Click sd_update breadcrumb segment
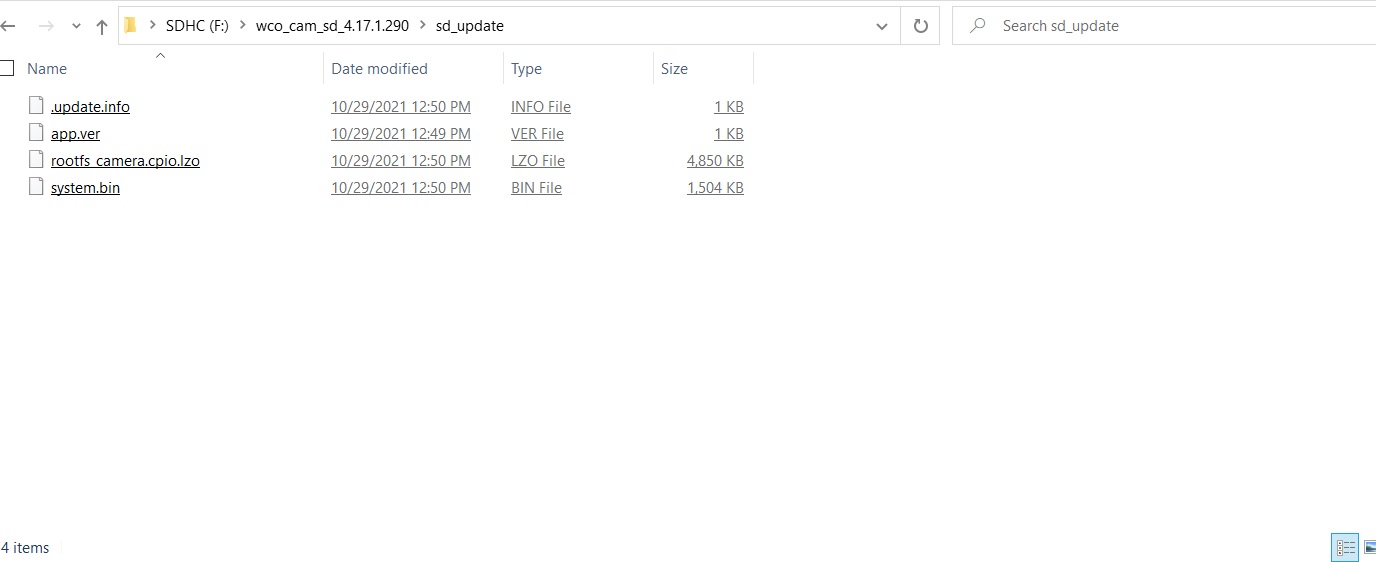This screenshot has height=562, width=1376. tap(470, 26)
